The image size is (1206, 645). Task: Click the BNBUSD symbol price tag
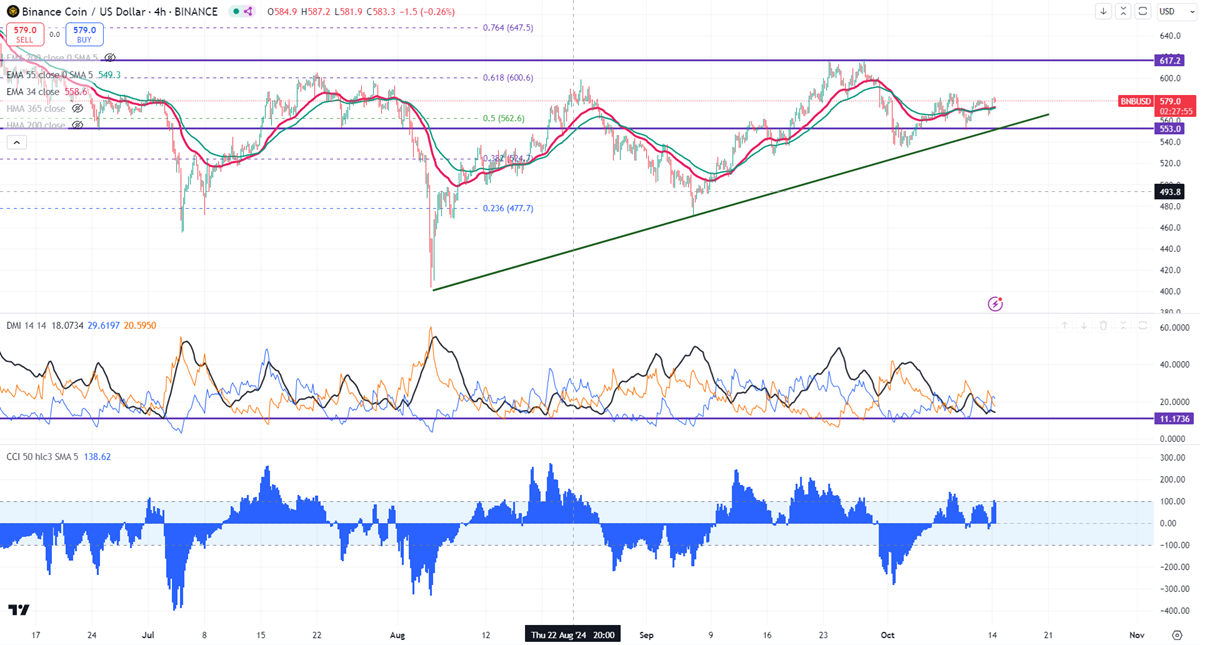1136,101
